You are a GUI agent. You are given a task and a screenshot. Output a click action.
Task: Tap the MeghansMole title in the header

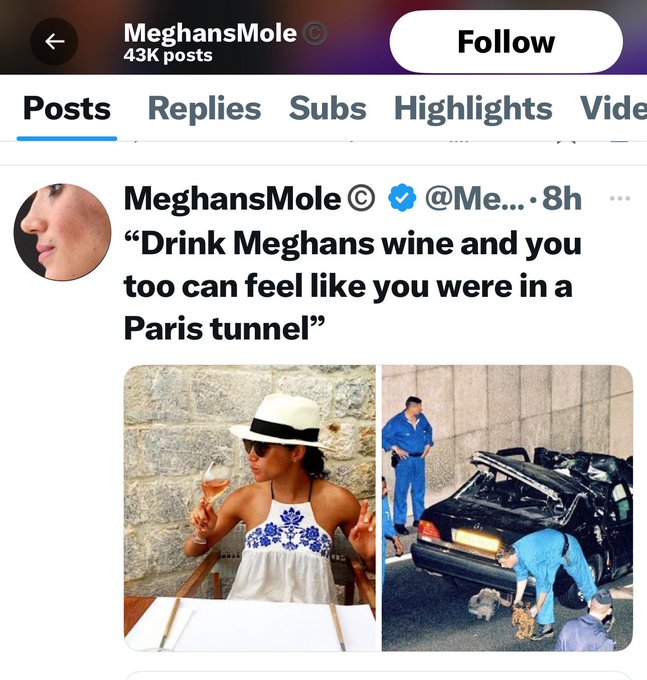pos(210,33)
